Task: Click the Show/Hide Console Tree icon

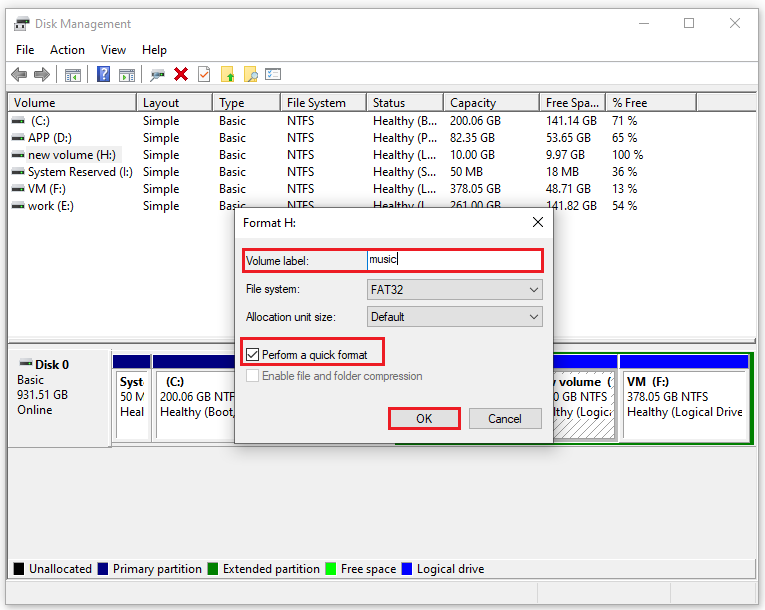Action: click(x=73, y=75)
